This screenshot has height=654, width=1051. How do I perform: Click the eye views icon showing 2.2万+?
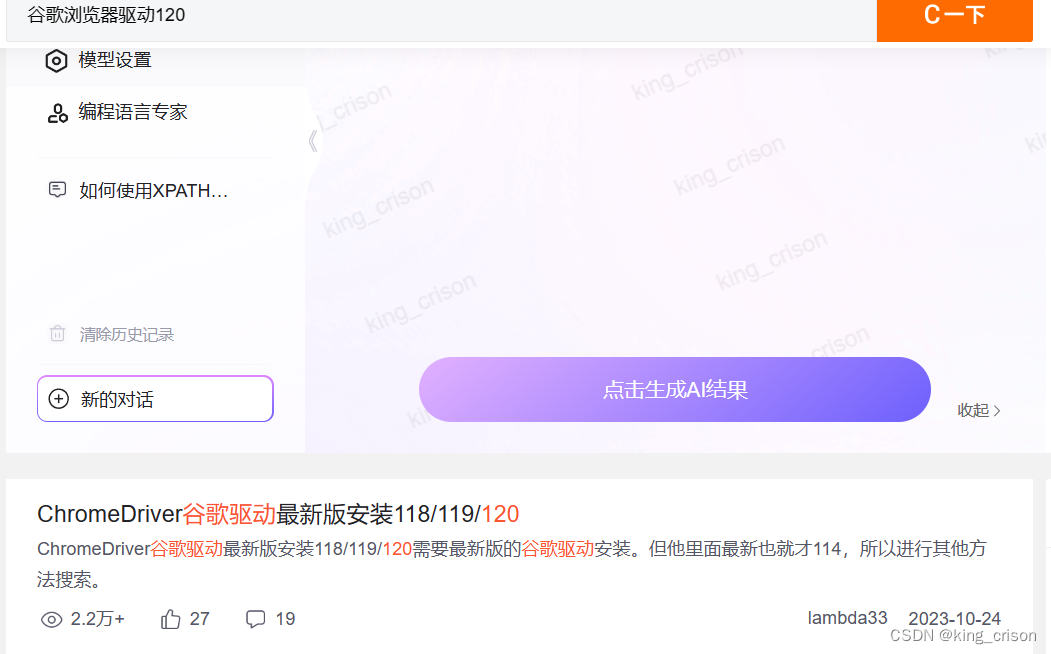pos(52,619)
